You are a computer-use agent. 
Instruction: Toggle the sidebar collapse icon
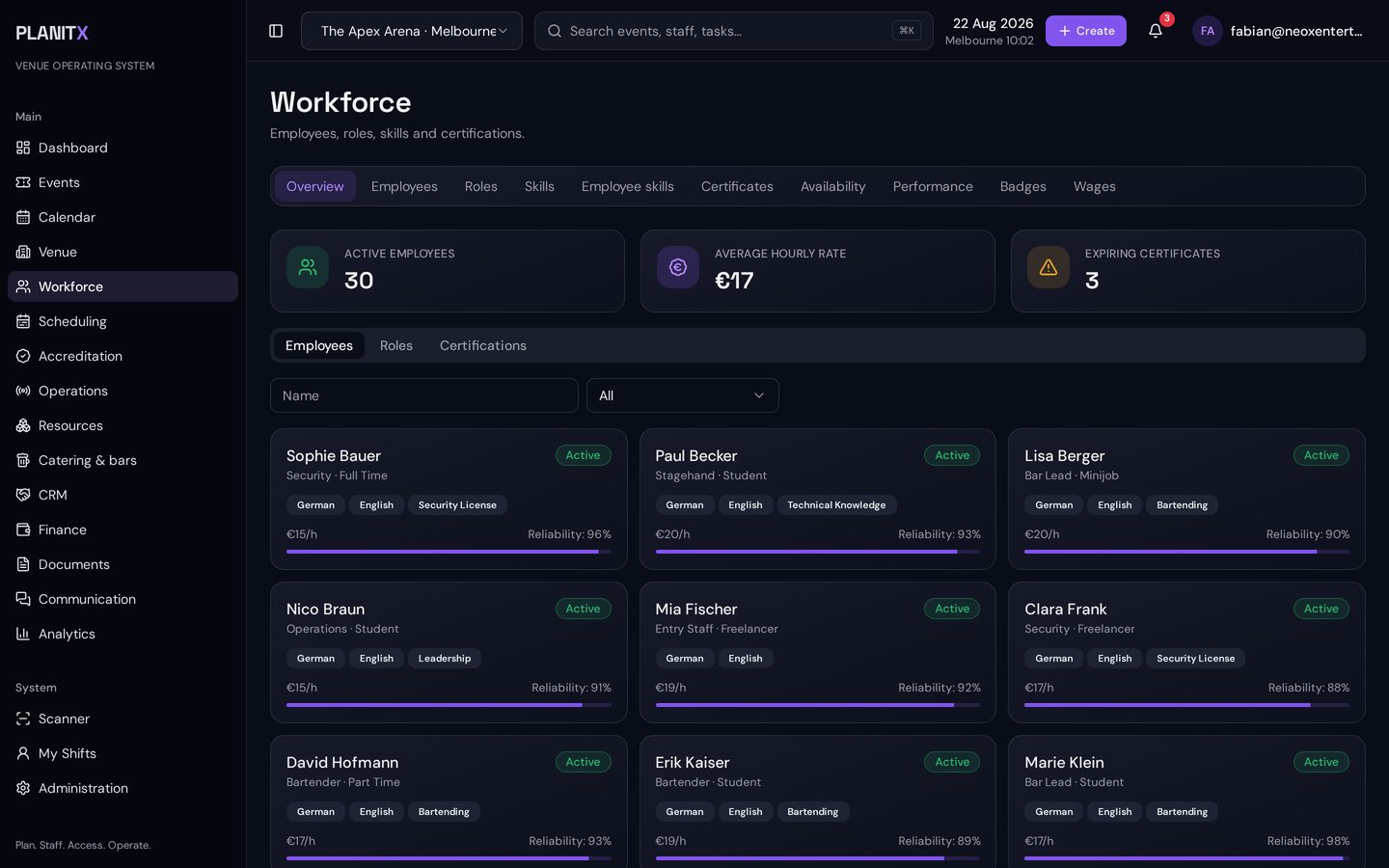click(276, 31)
